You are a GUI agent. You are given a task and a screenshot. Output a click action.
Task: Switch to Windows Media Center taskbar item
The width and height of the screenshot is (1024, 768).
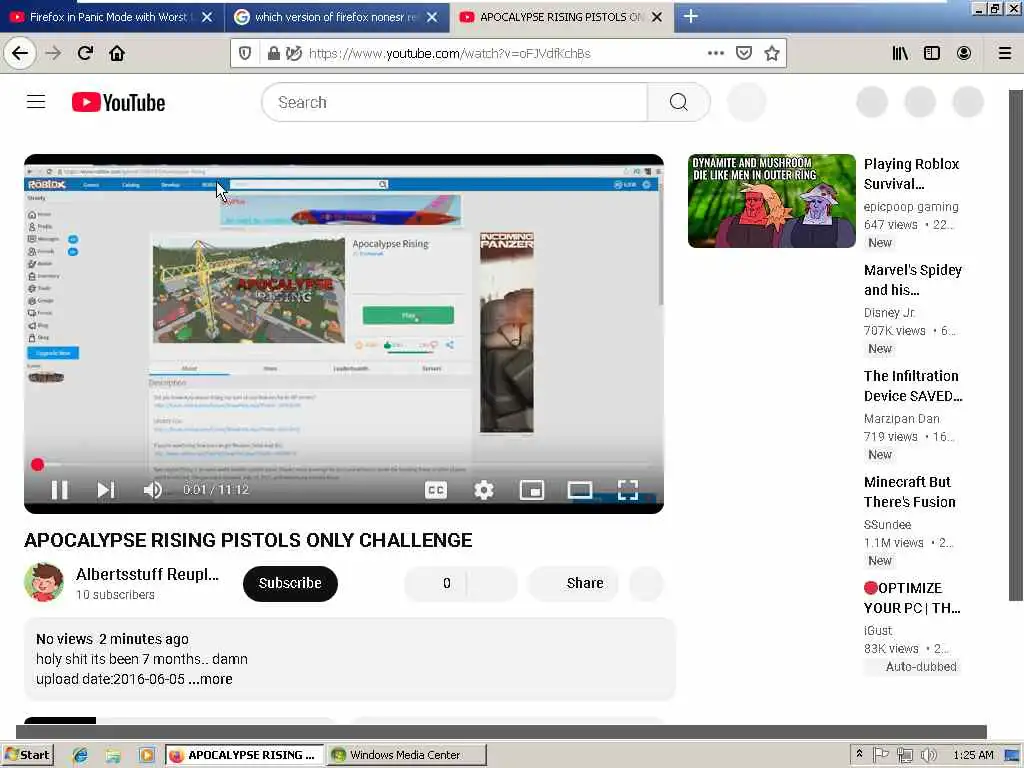(406, 755)
